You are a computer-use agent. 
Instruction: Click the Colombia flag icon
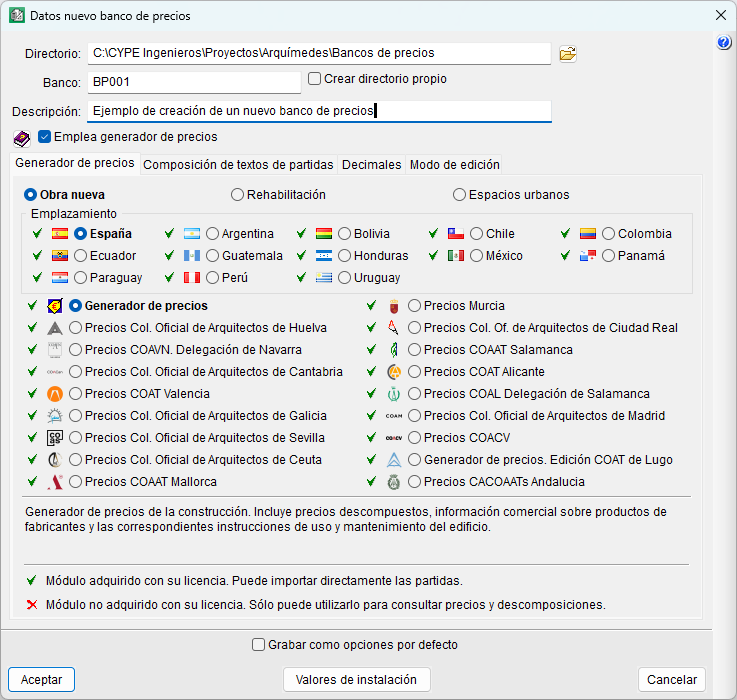588,234
